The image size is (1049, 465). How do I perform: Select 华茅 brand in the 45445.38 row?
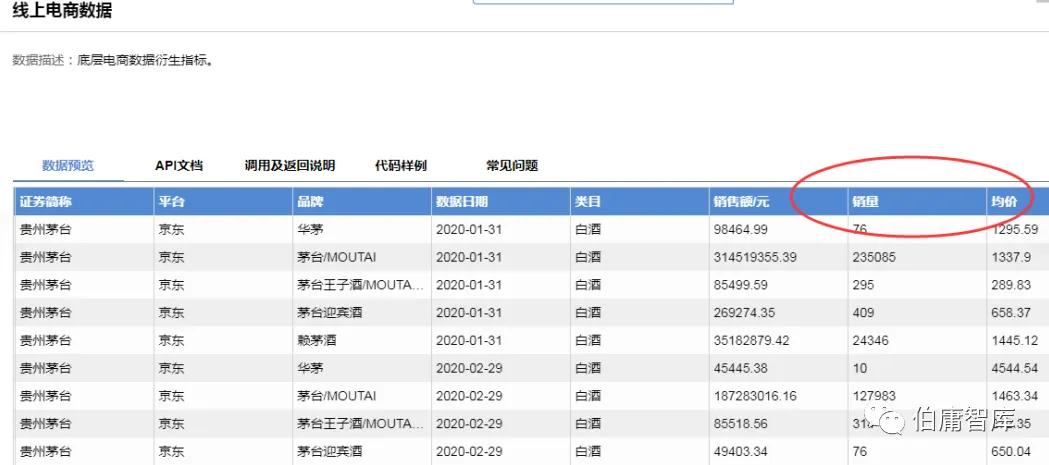pos(310,368)
